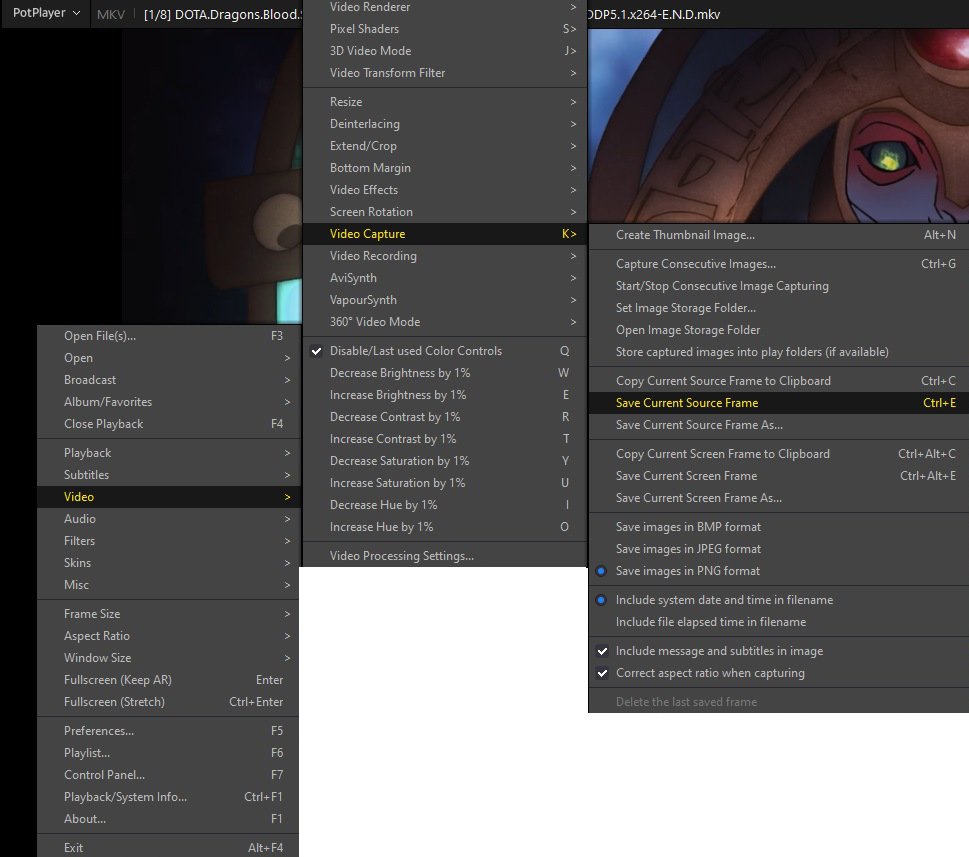969x857 pixels.
Task: Select Save images in BMP format
Action: click(779, 527)
